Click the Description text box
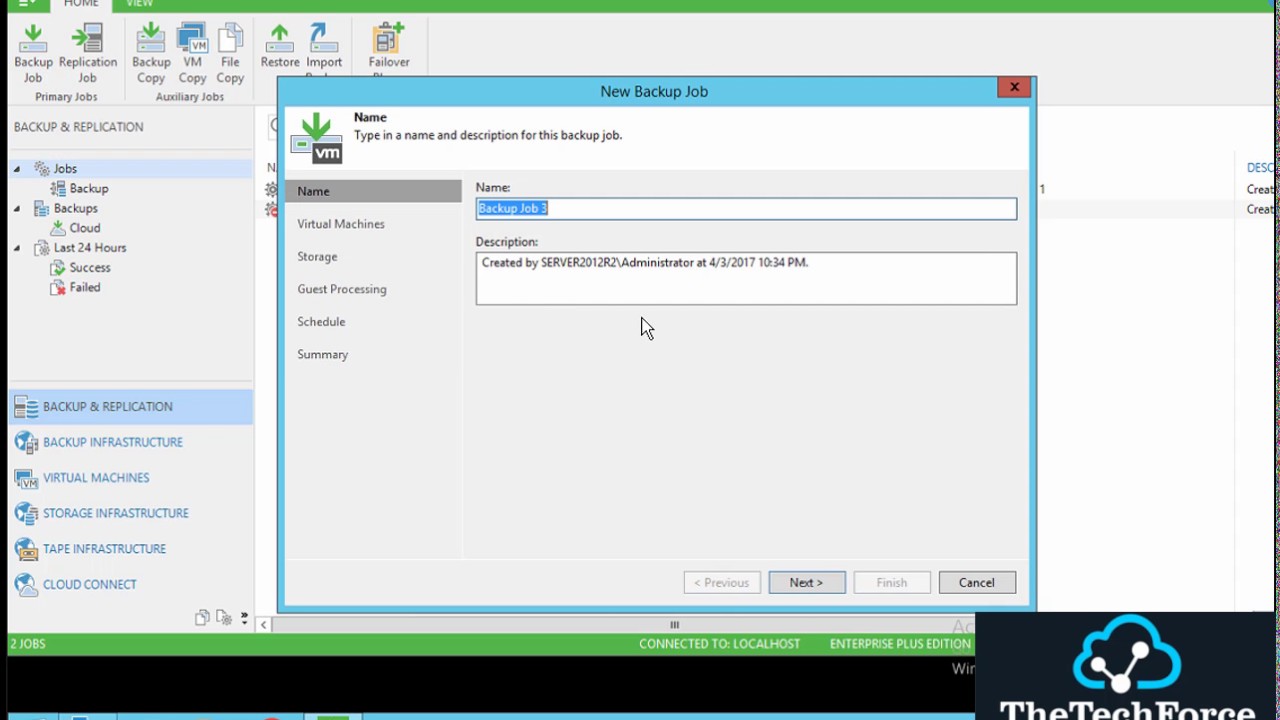The height and width of the screenshot is (720, 1280). (746, 278)
